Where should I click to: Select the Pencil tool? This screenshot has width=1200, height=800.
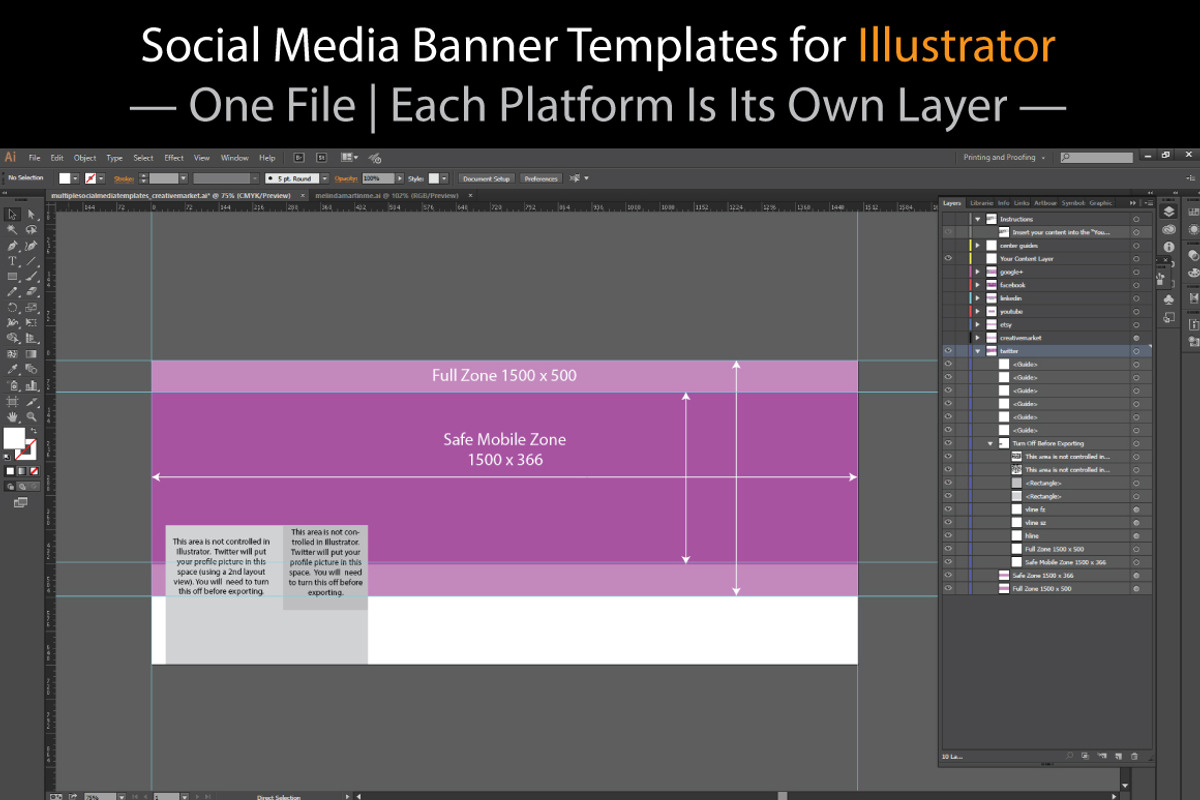[12, 291]
